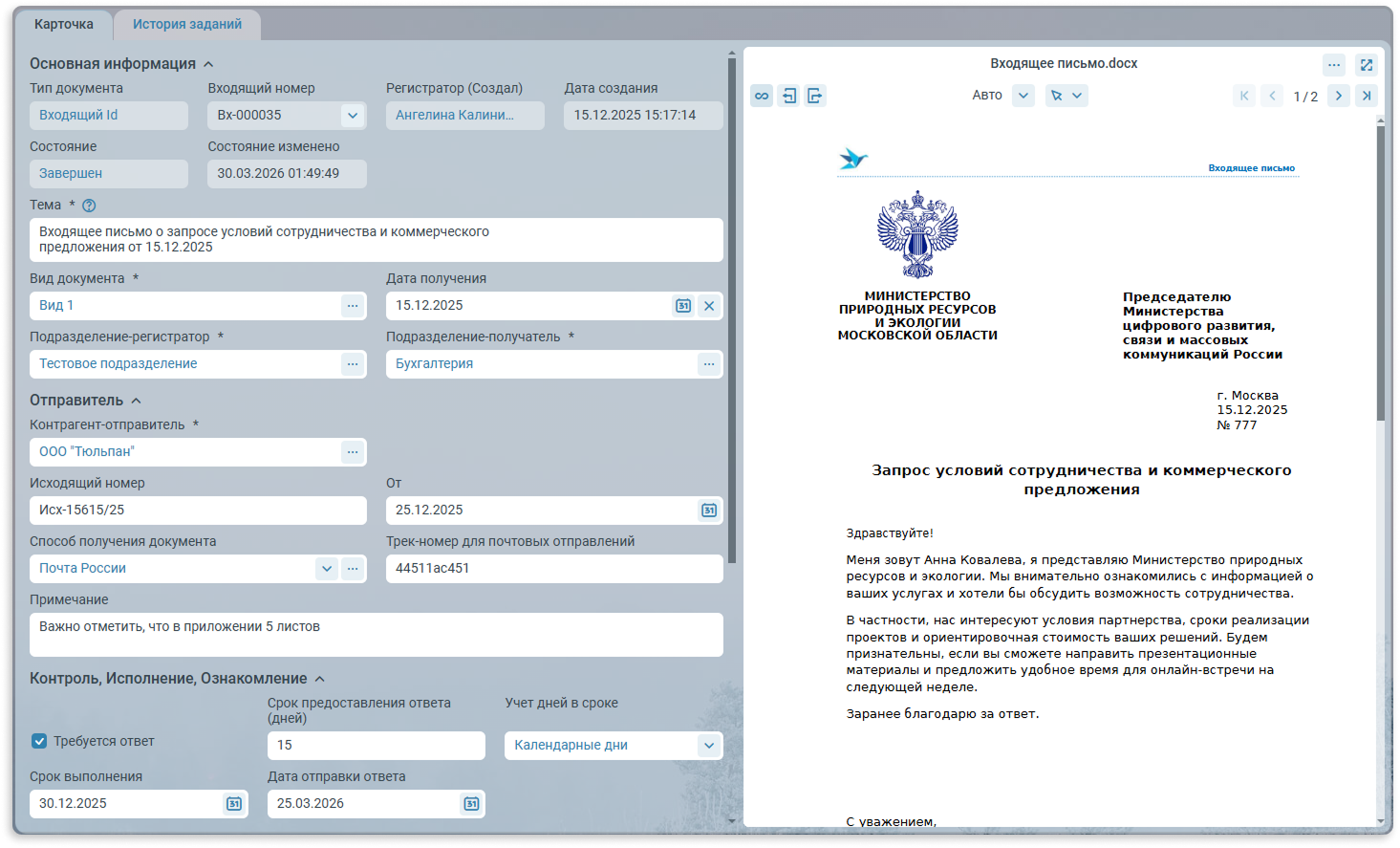Go to next page of the document
This screenshot has height=848, width=1400.
(1339, 96)
